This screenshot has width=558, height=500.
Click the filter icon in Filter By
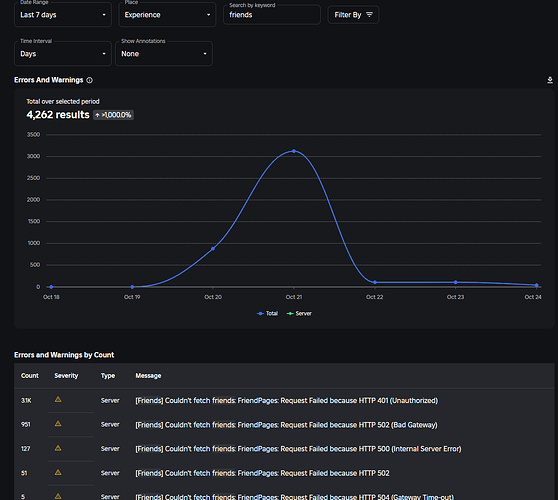369,15
